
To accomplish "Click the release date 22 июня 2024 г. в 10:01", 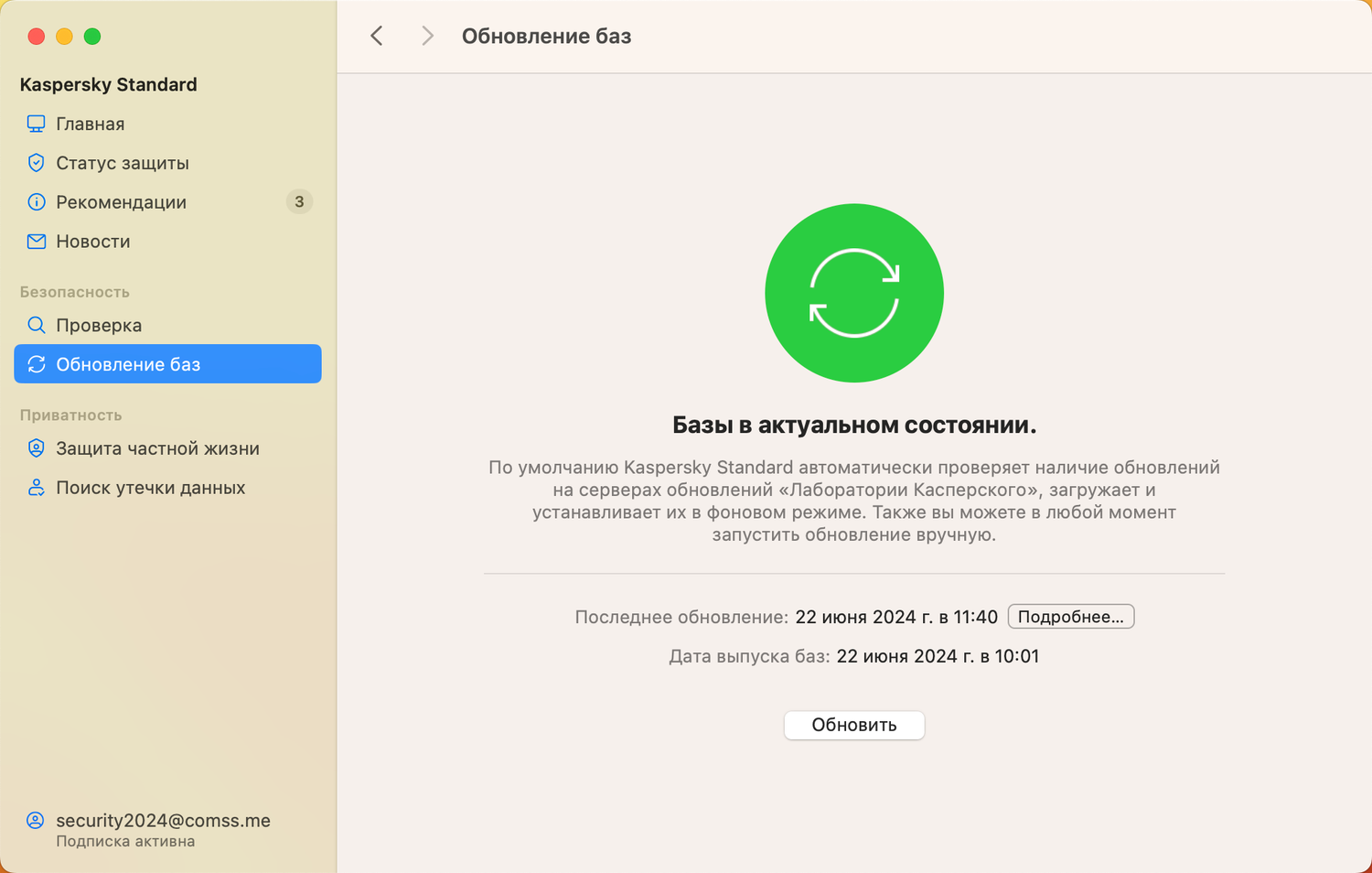I will [x=938, y=656].
